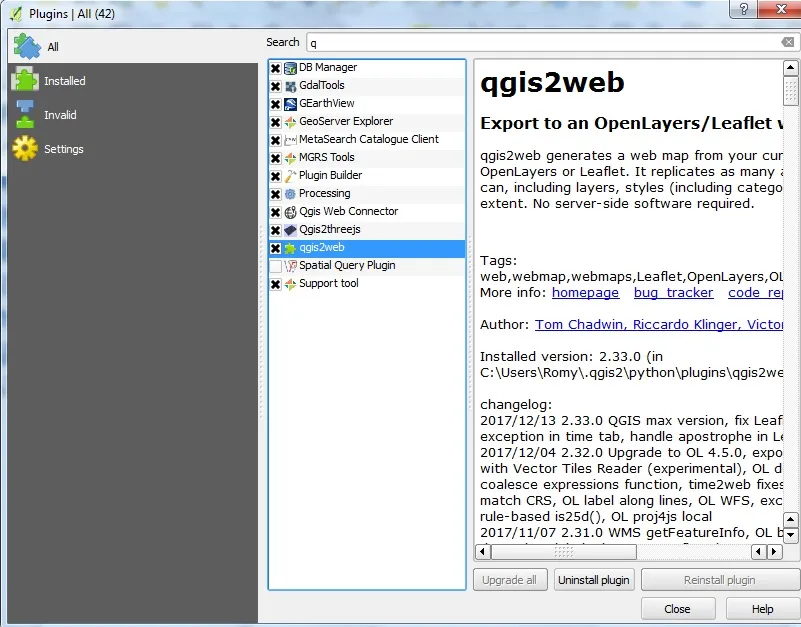Click the Support tool plugin icon
The width and height of the screenshot is (801, 627).
click(290, 284)
